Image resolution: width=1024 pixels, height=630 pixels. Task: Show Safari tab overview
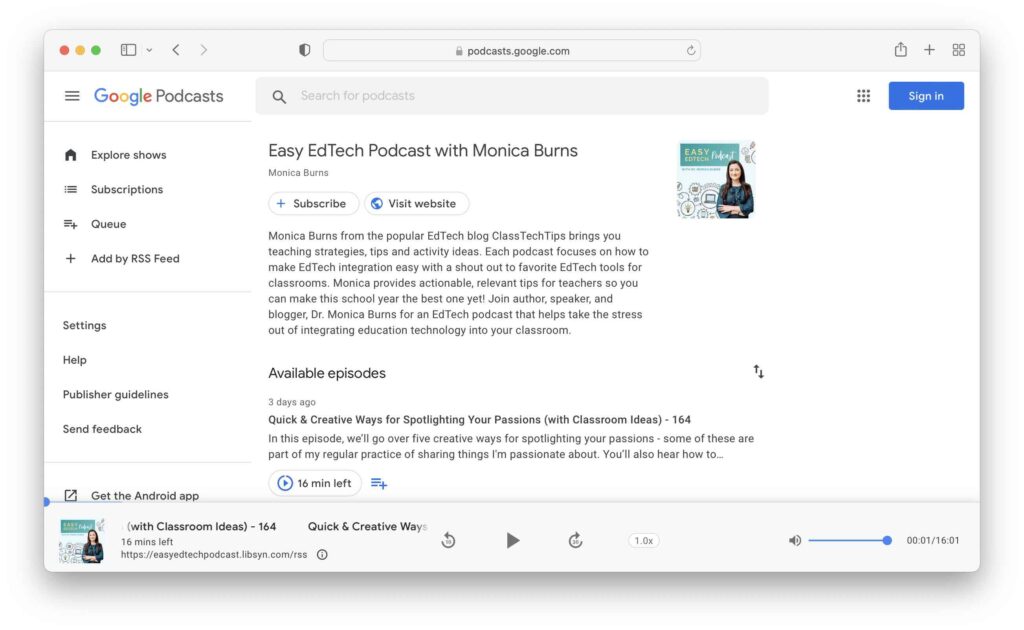959,50
